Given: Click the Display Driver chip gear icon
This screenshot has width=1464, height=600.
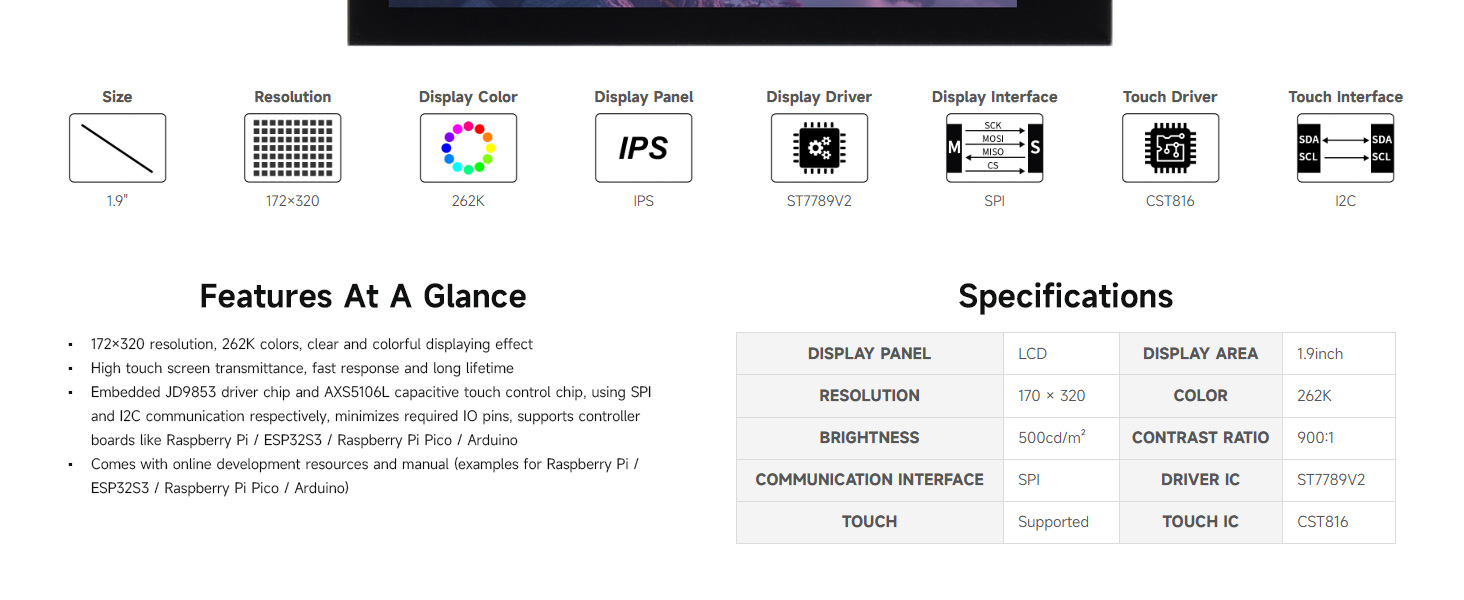Looking at the screenshot, I should point(819,148).
